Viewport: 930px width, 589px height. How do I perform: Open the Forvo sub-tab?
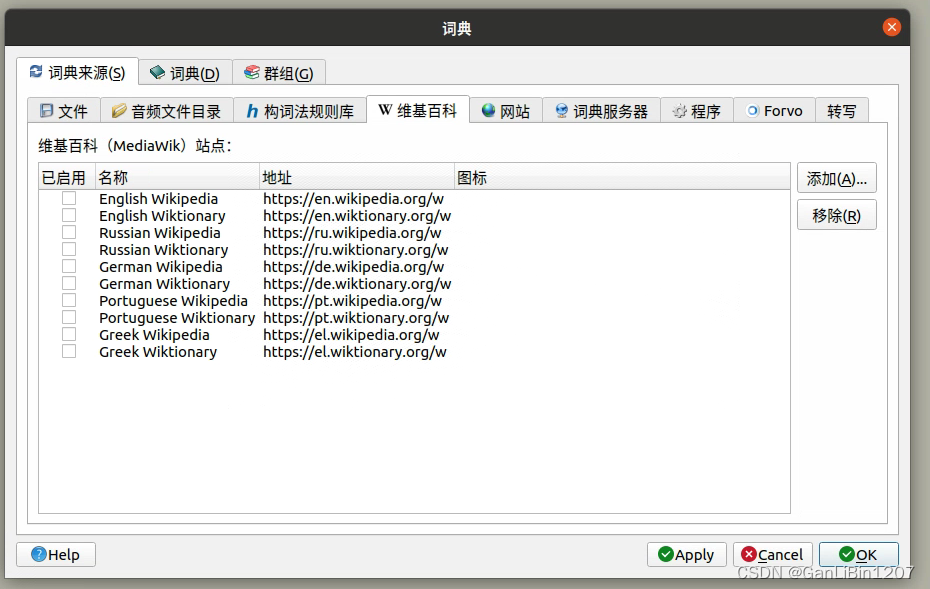(x=775, y=111)
